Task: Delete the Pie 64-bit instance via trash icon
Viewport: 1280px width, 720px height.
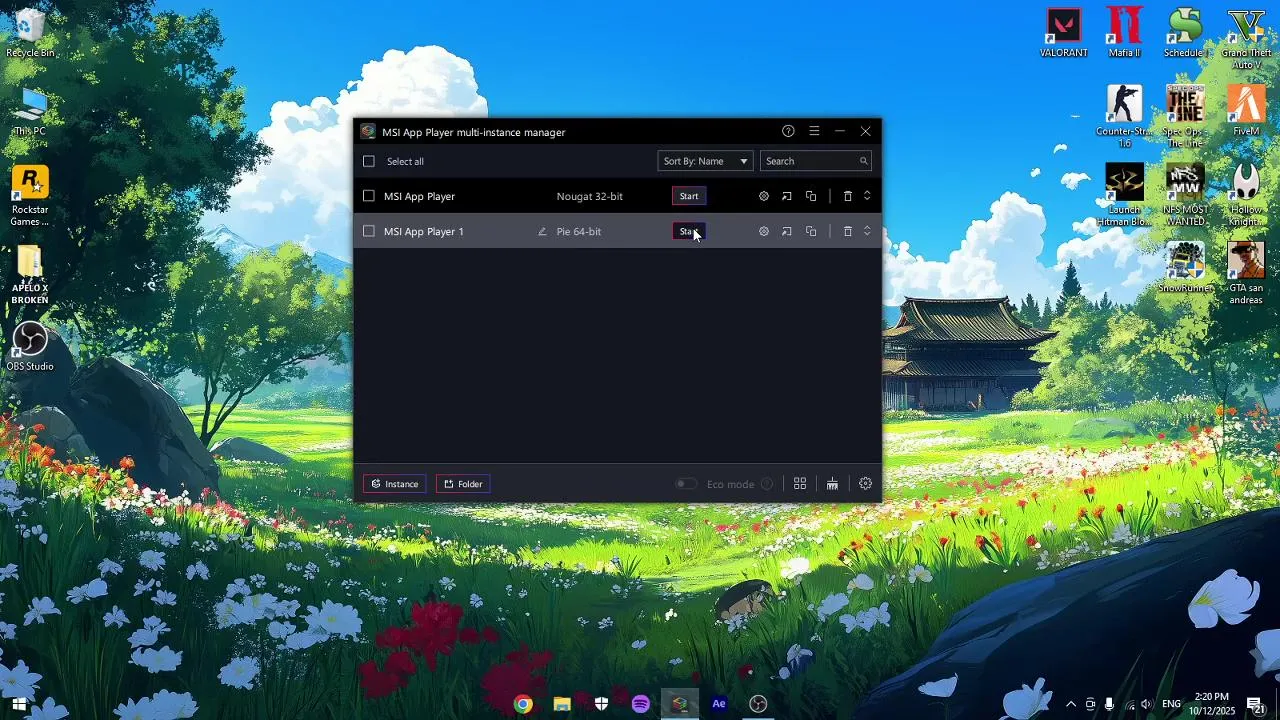Action: point(848,231)
